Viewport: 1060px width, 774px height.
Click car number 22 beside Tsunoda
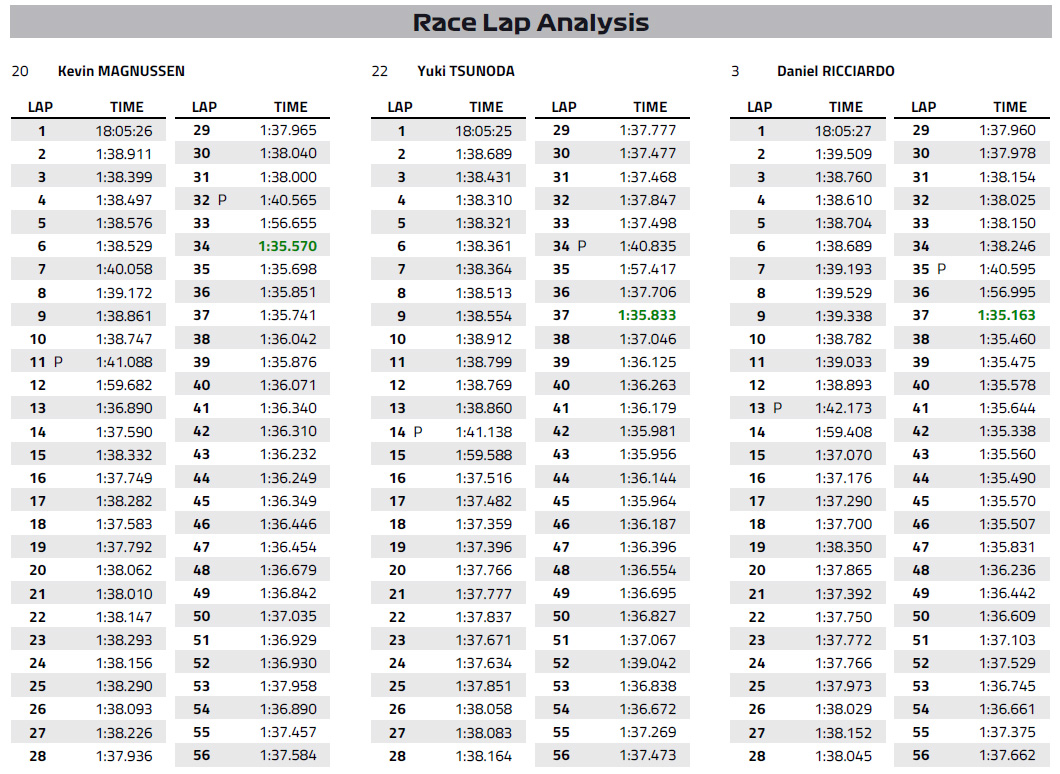[x=380, y=71]
